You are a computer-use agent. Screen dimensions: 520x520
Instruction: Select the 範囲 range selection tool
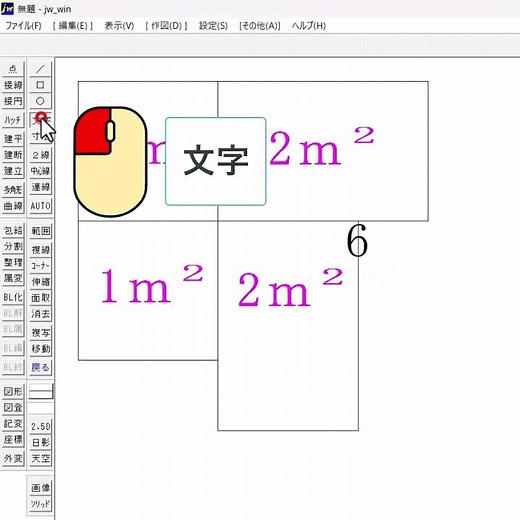(40, 230)
